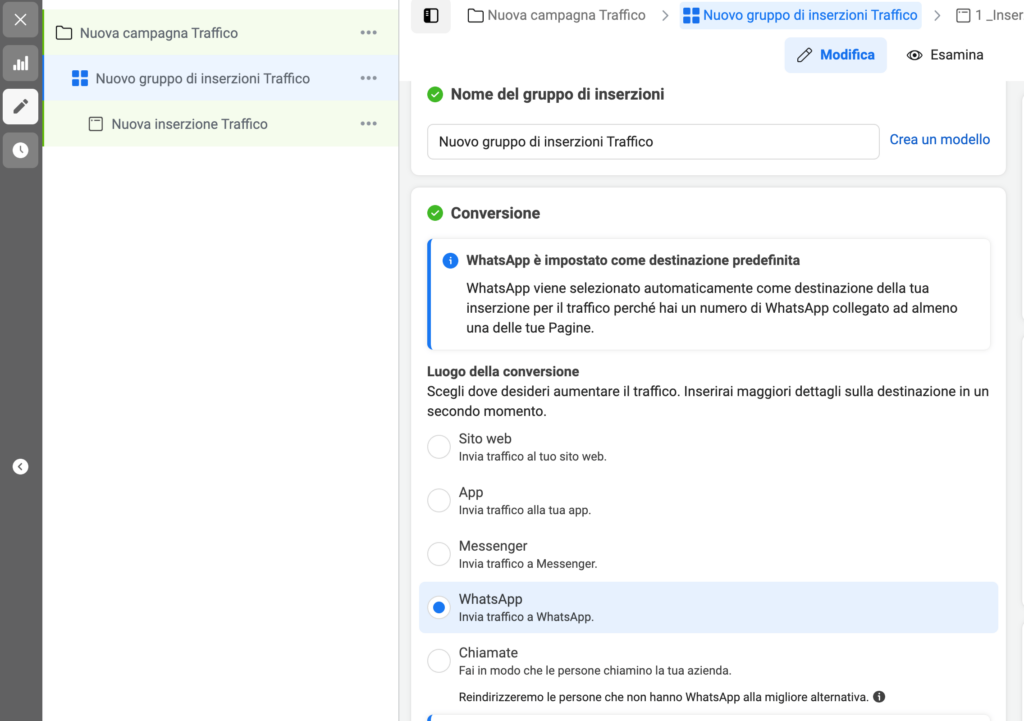This screenshot has height=721, width=1024.
Task: Click the folder icon beside Nuova campagna Traffico in tree
Action: coord(64,33)
